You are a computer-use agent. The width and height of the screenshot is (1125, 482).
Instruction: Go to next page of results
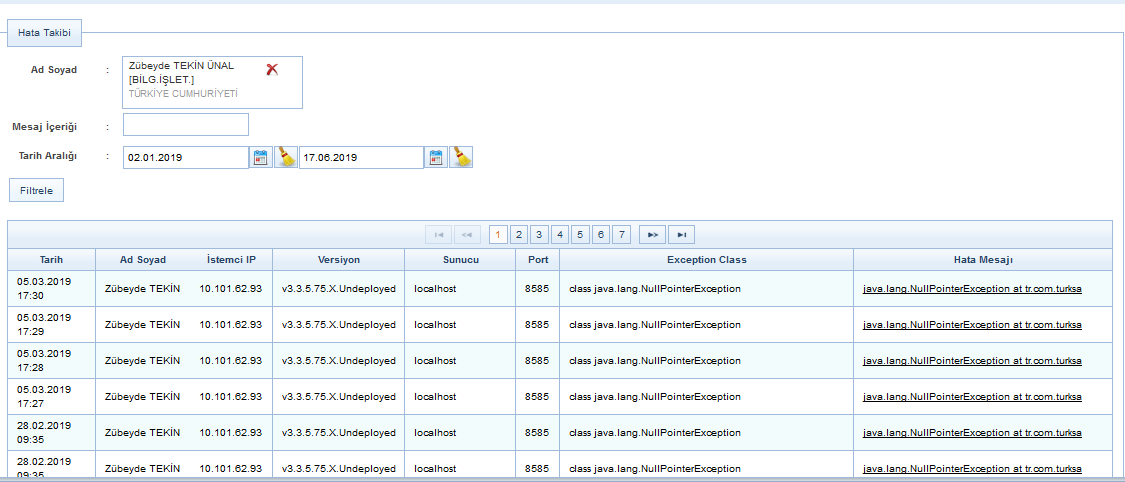click(652, 234)
